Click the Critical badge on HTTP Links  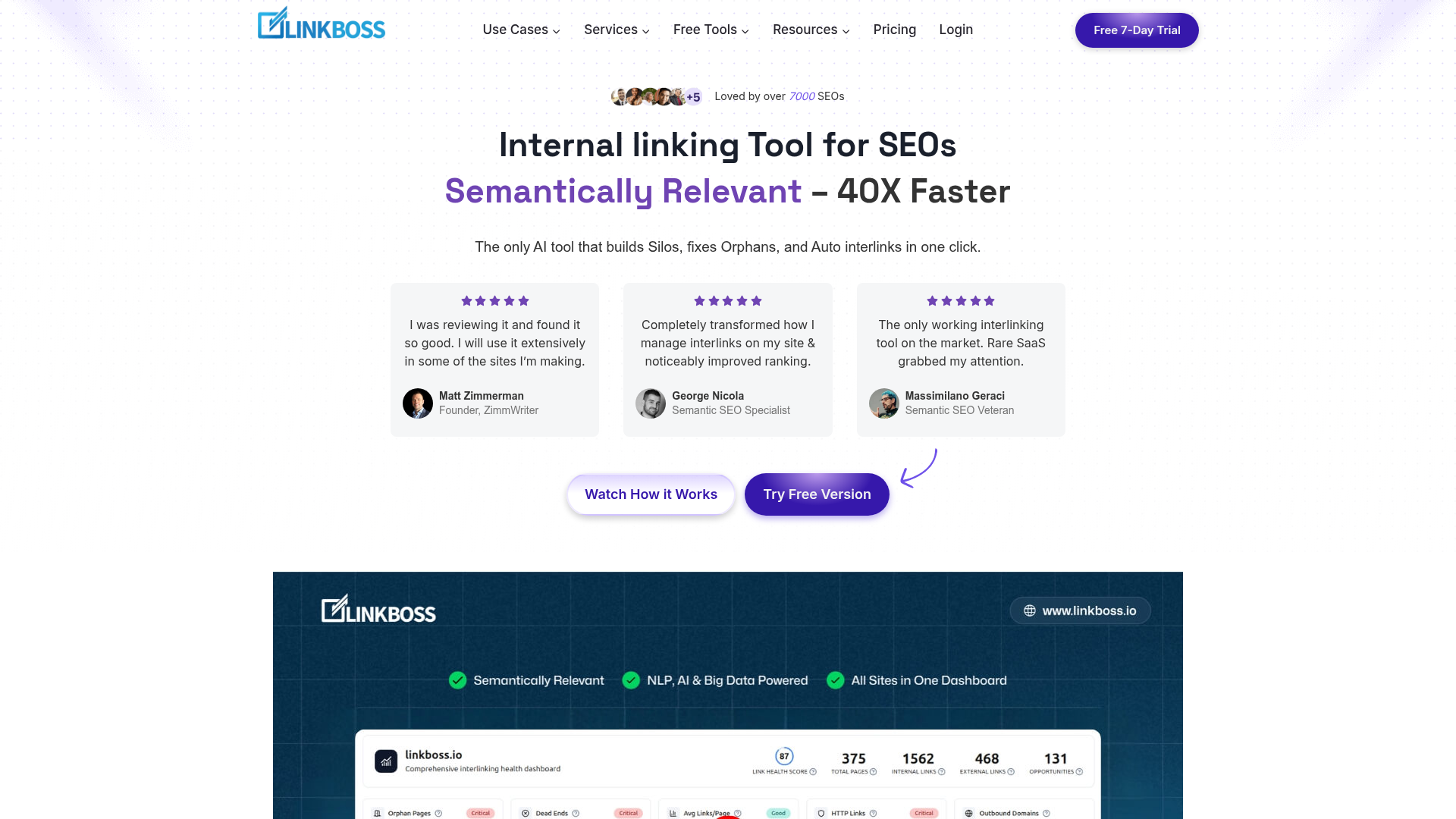(924, 814)
